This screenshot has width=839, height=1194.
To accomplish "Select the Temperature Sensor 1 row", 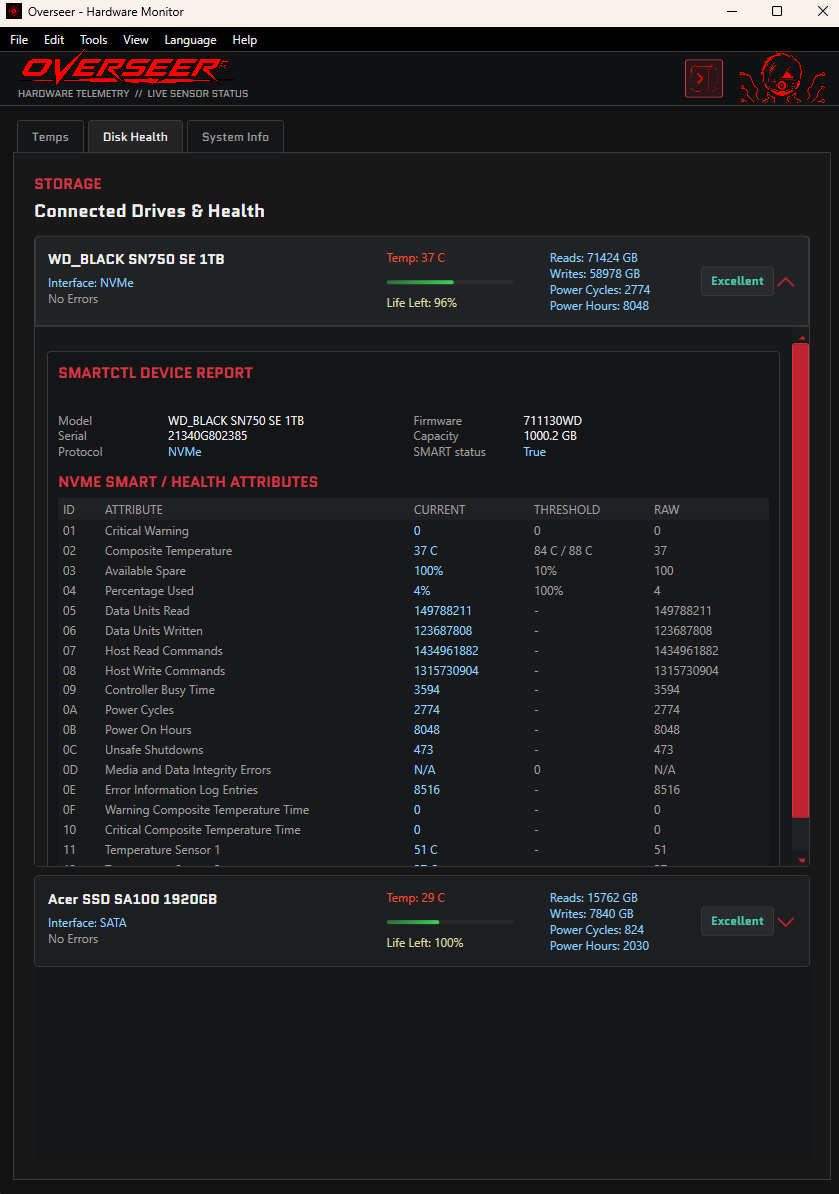I will click(x=413, y=849).
